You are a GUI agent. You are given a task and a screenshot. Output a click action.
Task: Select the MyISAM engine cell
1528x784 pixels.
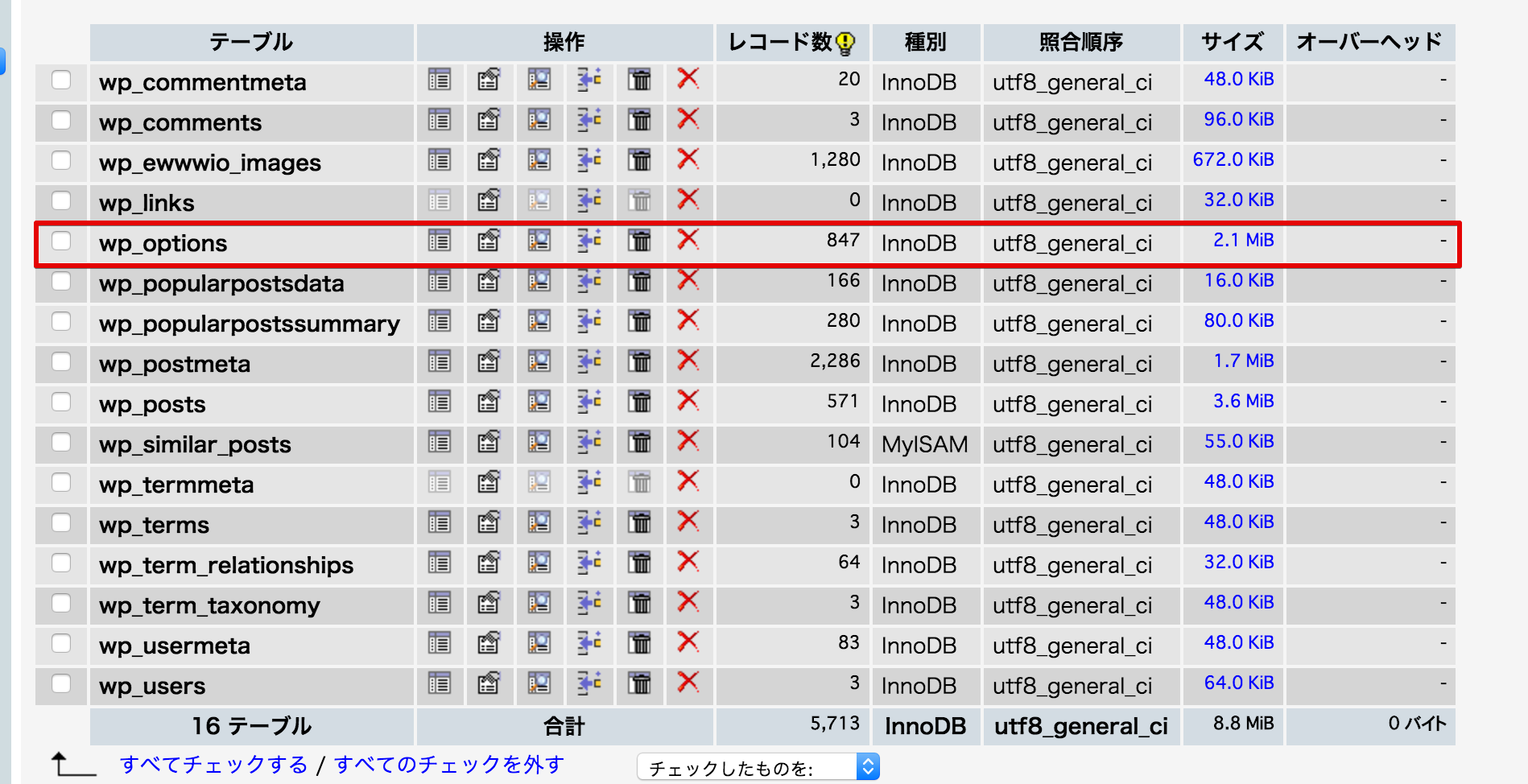[925, 444]
